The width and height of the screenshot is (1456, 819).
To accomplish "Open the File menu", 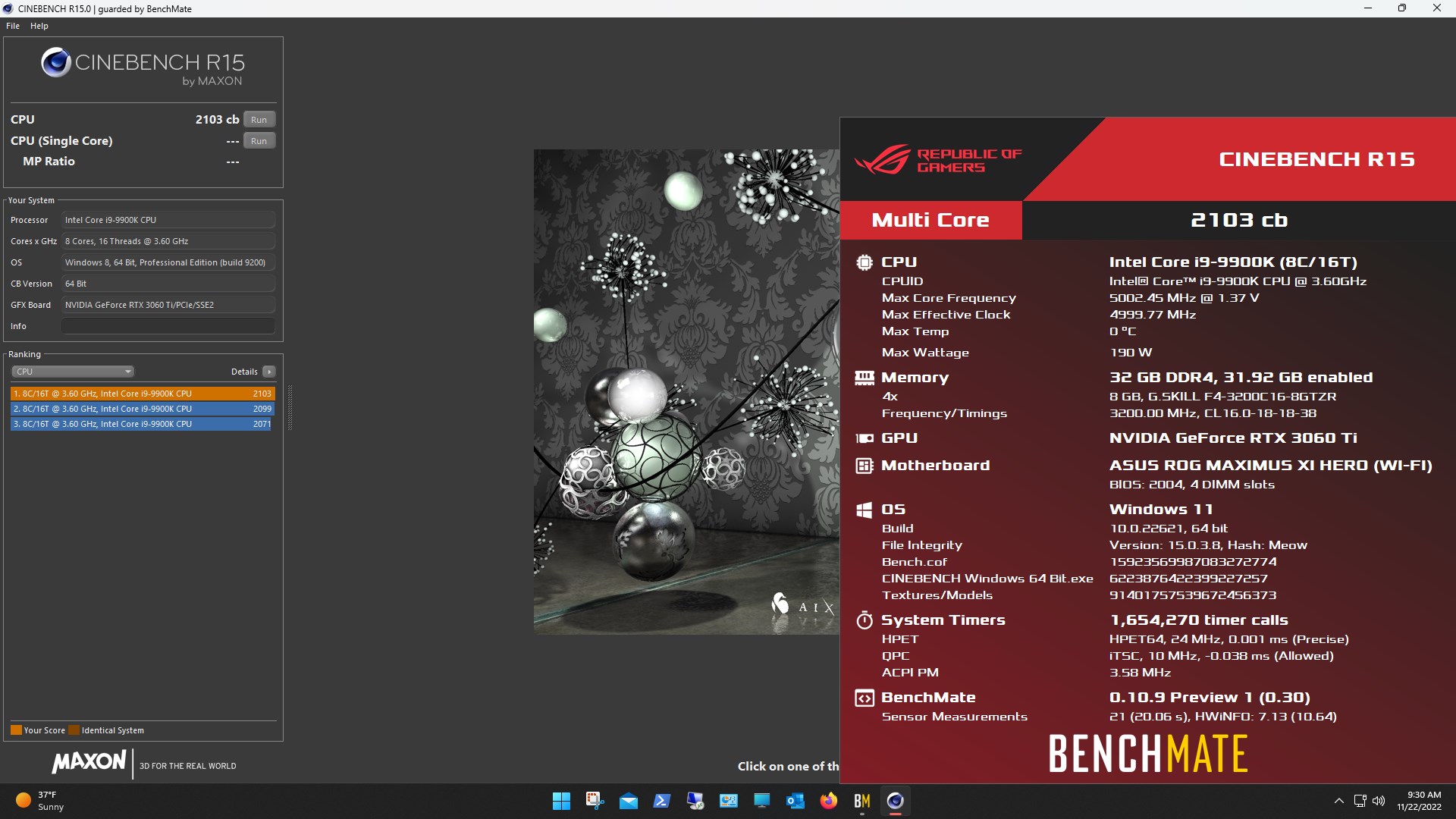I will coord(13,26).
